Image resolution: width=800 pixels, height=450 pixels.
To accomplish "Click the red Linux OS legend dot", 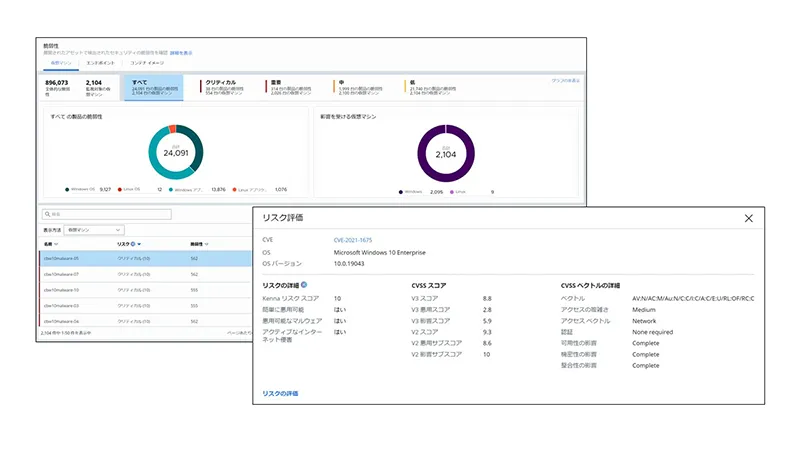I will (x=120, y=189).
